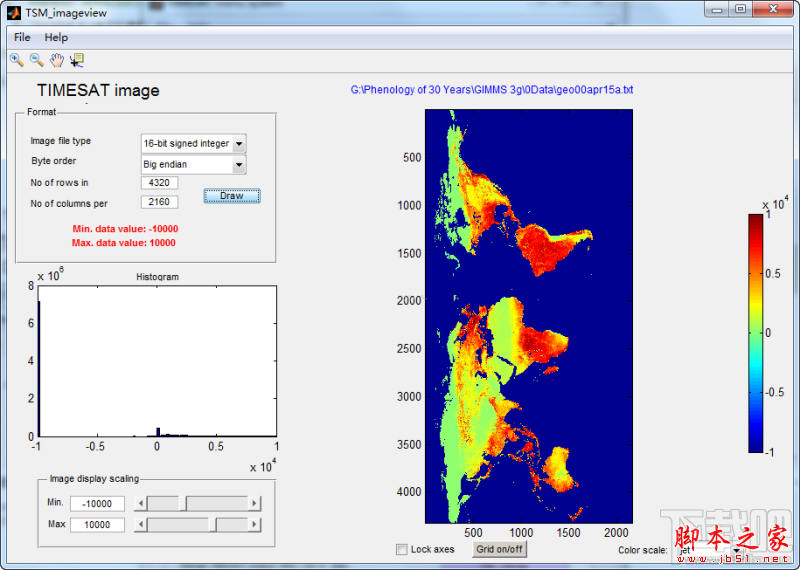Open the File menu
Viewport: 800px width, 570px height.
tap(22, 37)
